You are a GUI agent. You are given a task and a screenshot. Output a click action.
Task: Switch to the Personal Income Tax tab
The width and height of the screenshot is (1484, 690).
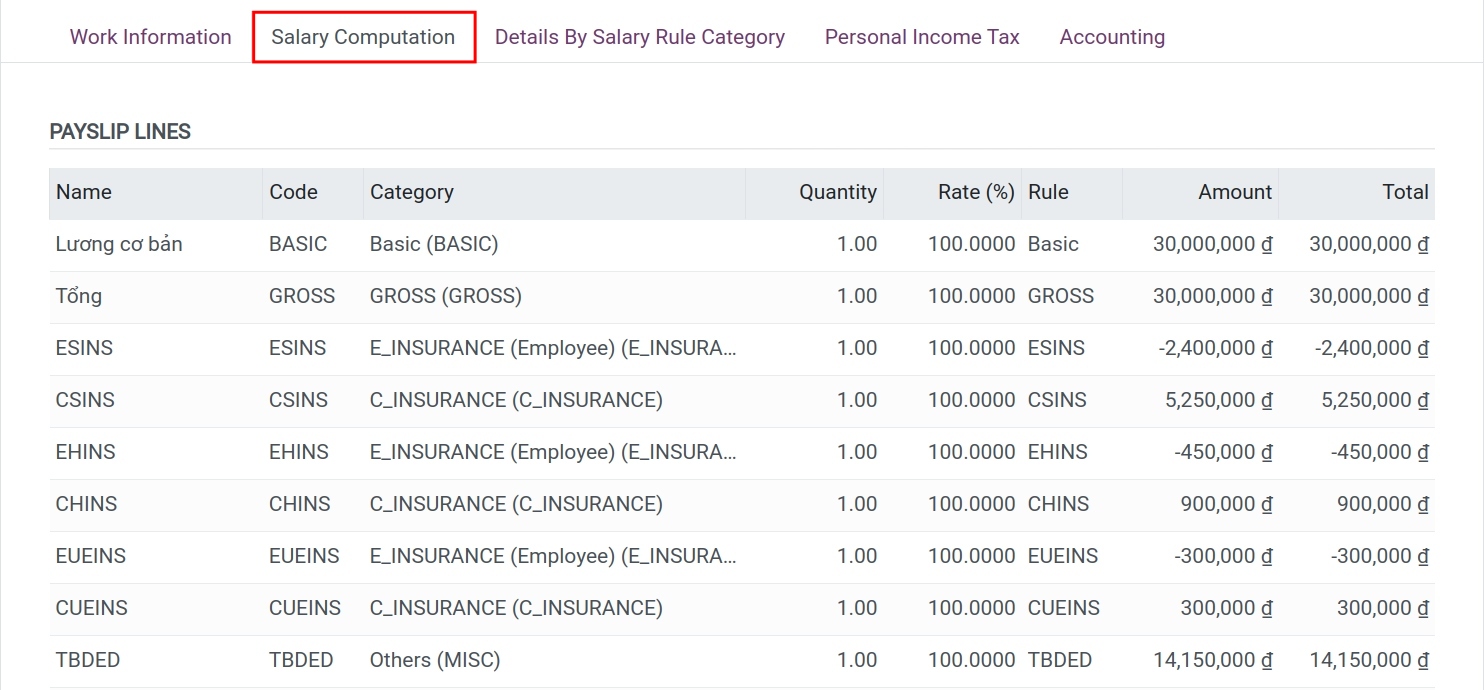point(921,36)
